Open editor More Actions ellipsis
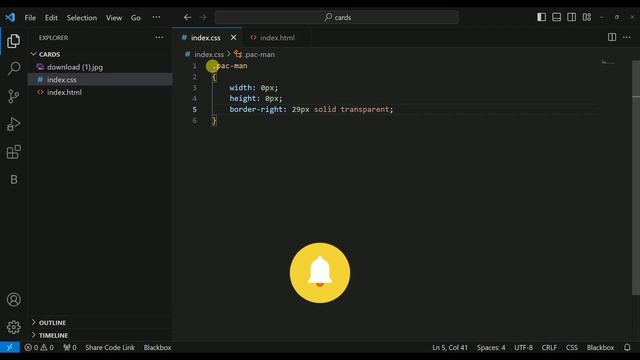 pyautogui.click(x=627, y=37)
